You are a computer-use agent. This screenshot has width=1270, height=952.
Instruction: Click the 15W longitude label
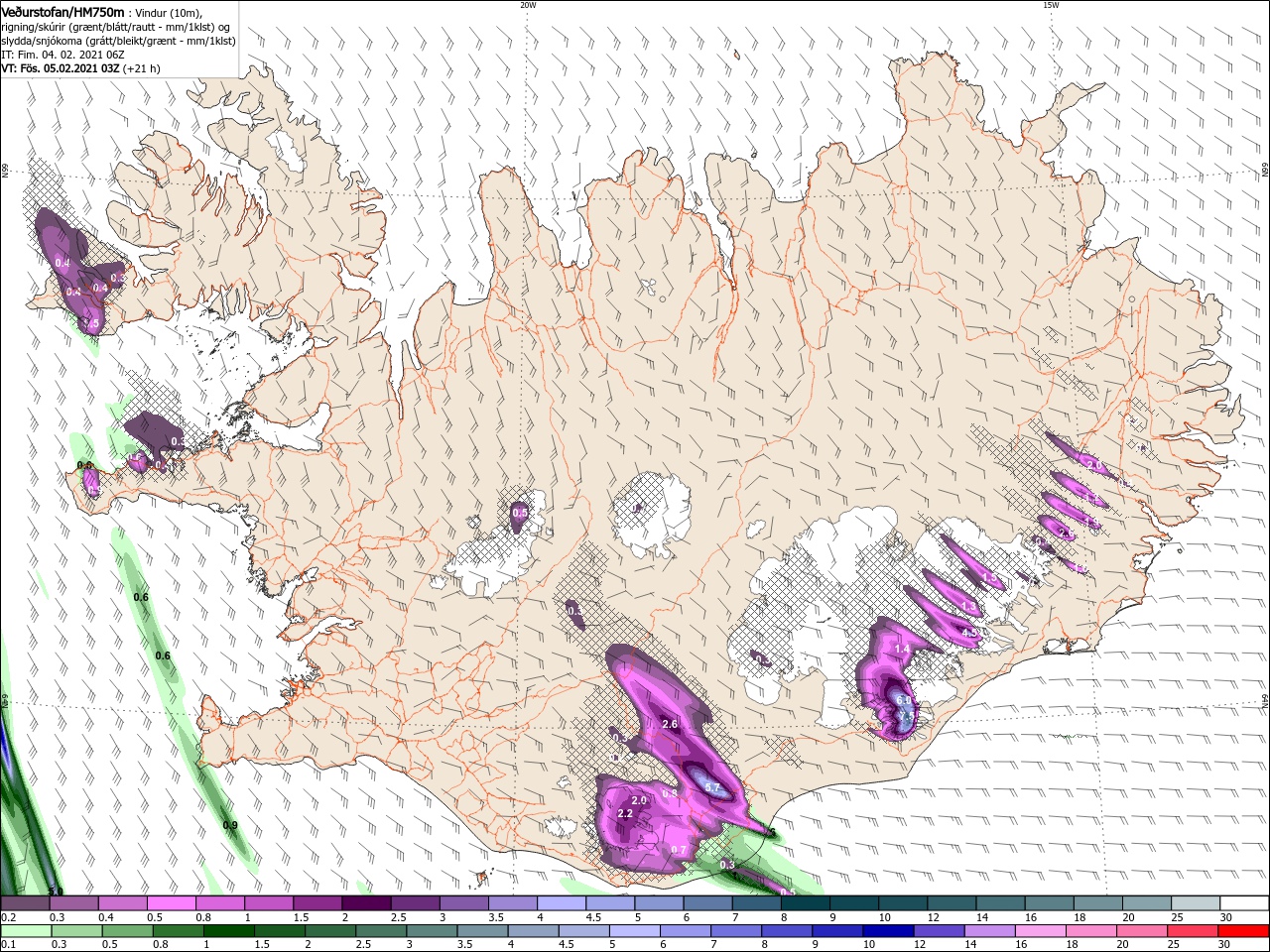click(1051, 5)
